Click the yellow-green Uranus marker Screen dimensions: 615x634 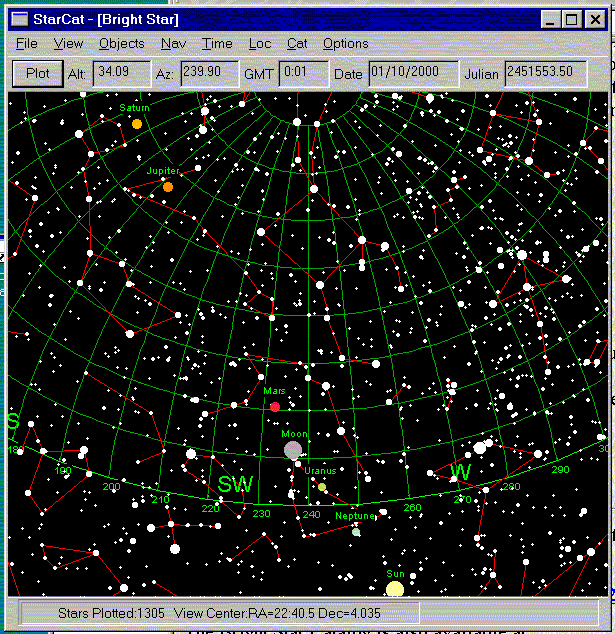(x=322, y=487)
